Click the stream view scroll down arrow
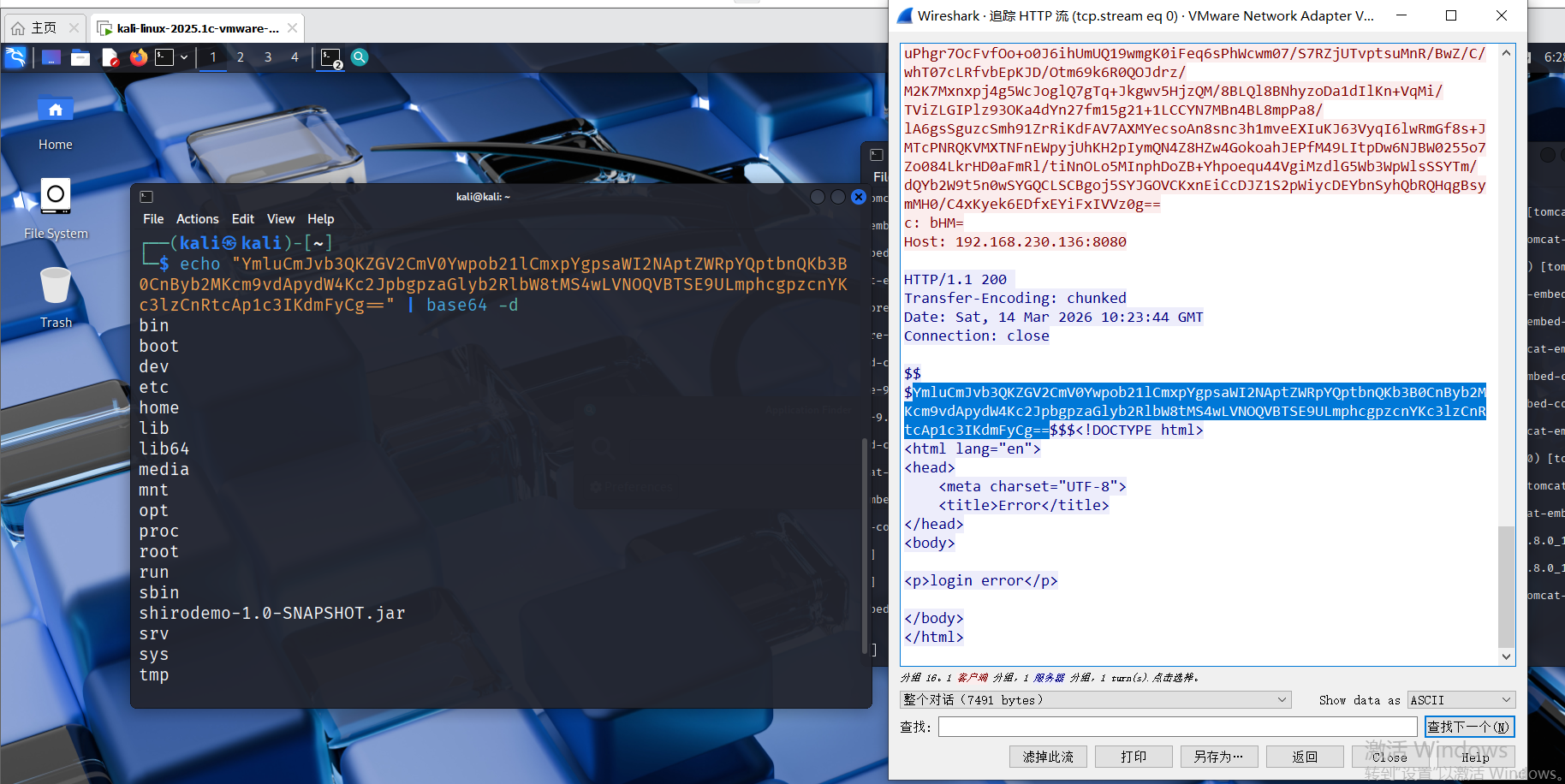This screenshot has height=784, width=1565. point(1506,656)
